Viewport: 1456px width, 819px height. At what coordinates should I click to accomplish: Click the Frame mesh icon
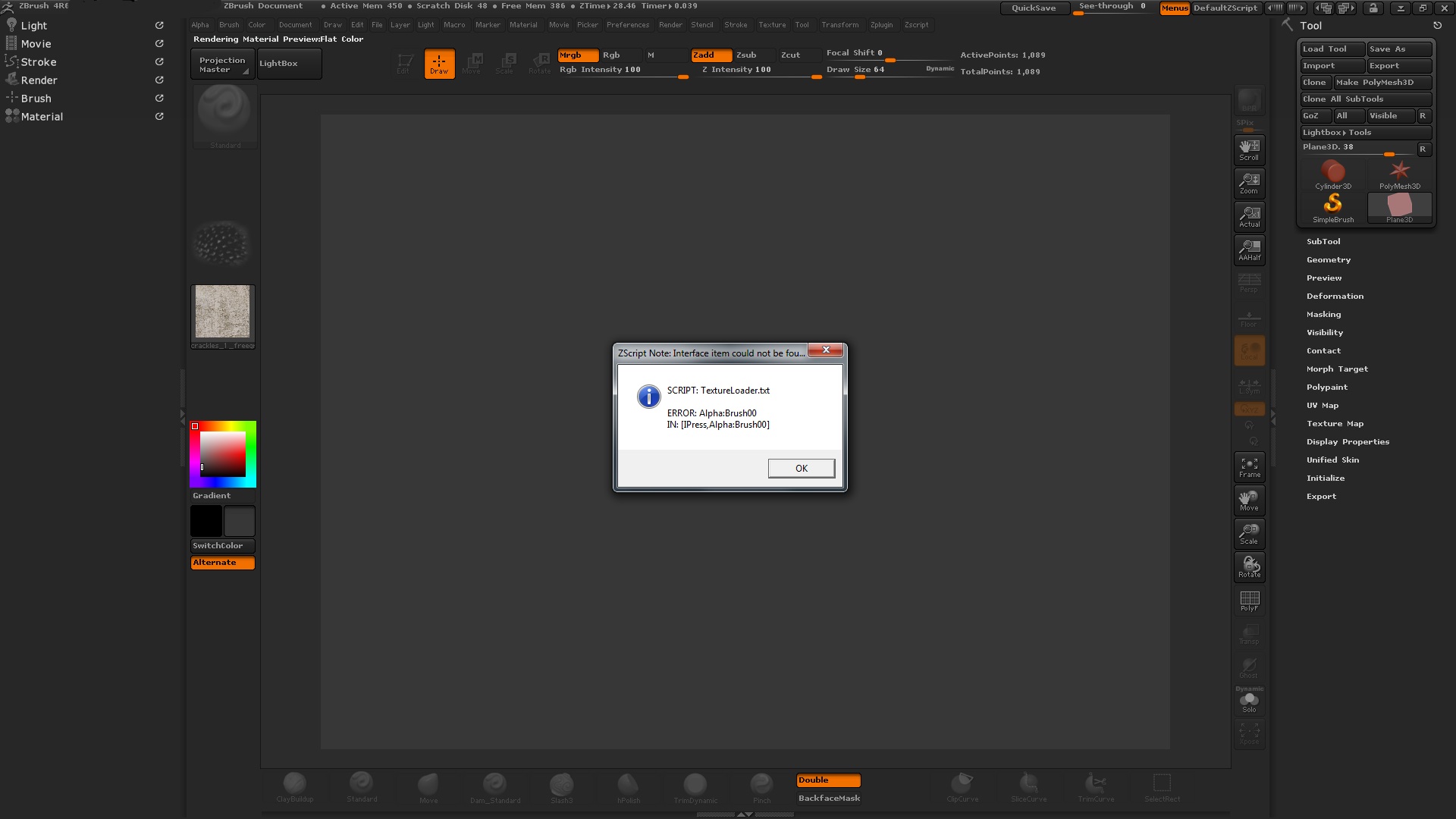pyautogui.click(x=1249, y=467)
